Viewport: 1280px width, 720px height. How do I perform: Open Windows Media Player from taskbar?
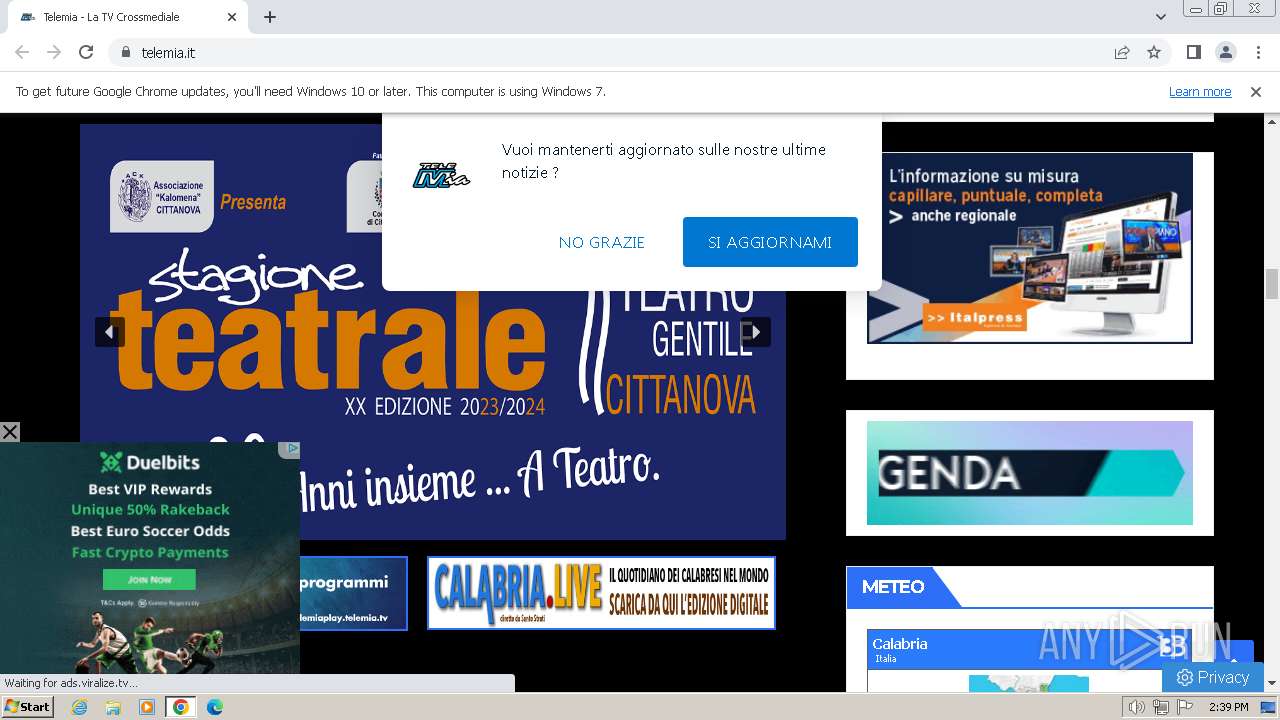pyautogui.click(x=147, y=707)
